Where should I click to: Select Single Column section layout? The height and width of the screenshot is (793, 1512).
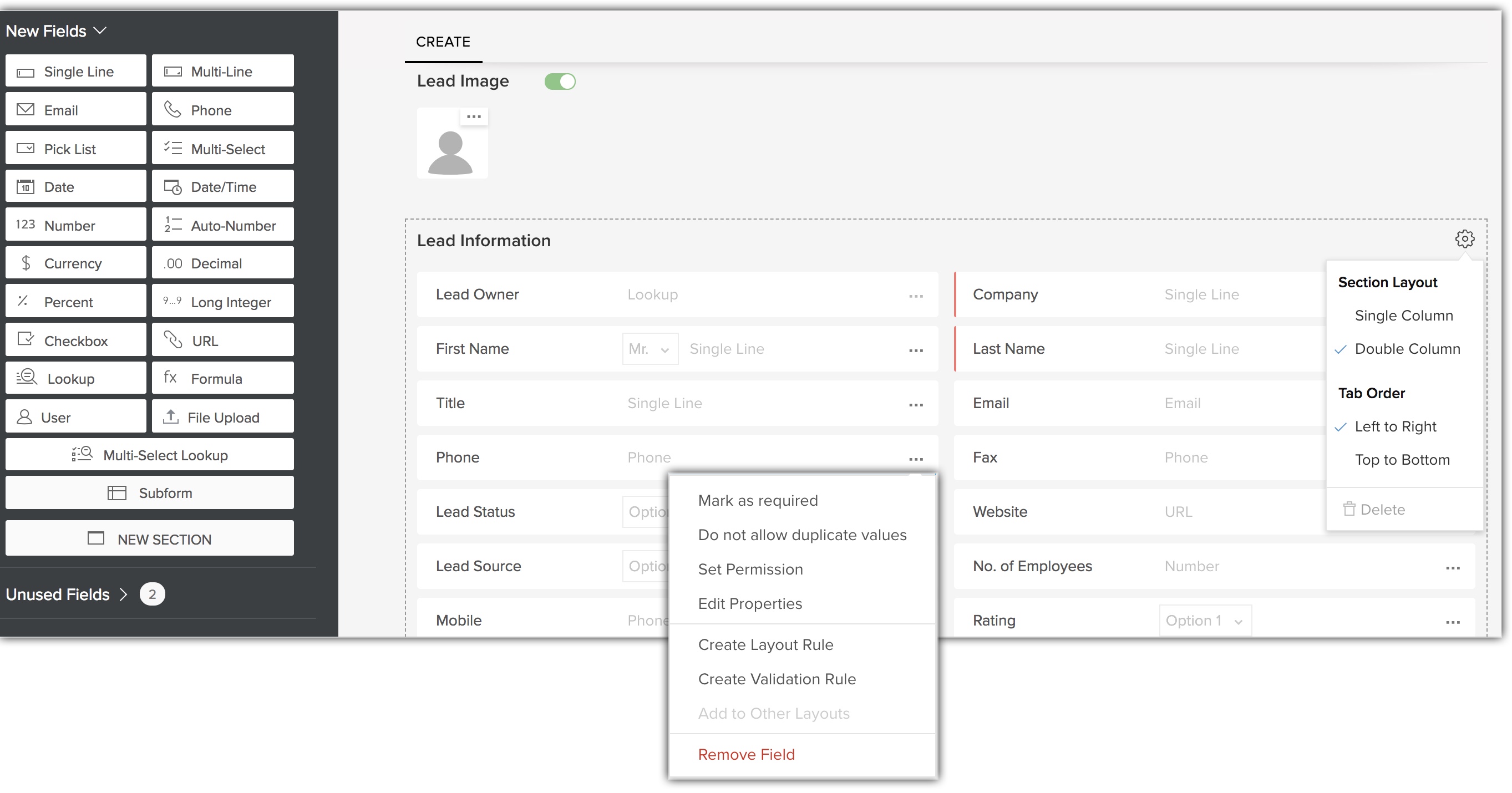point(1403,316)
